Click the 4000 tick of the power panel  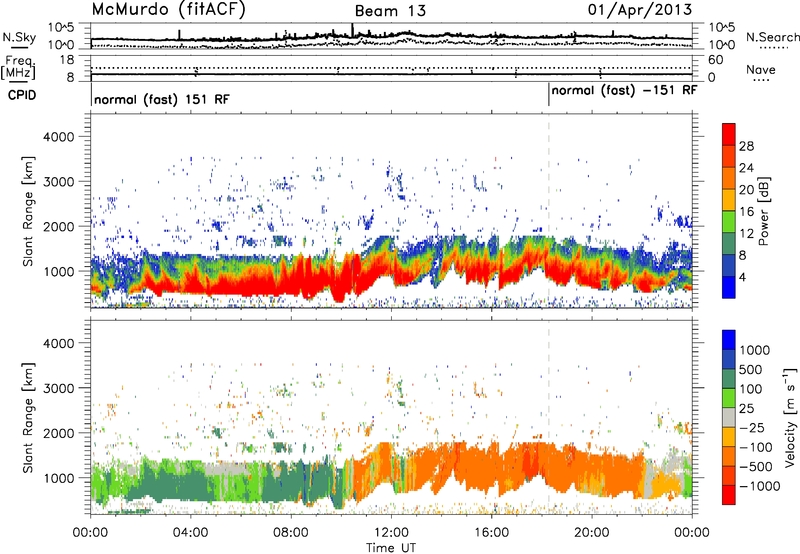[x=58, y=137]
